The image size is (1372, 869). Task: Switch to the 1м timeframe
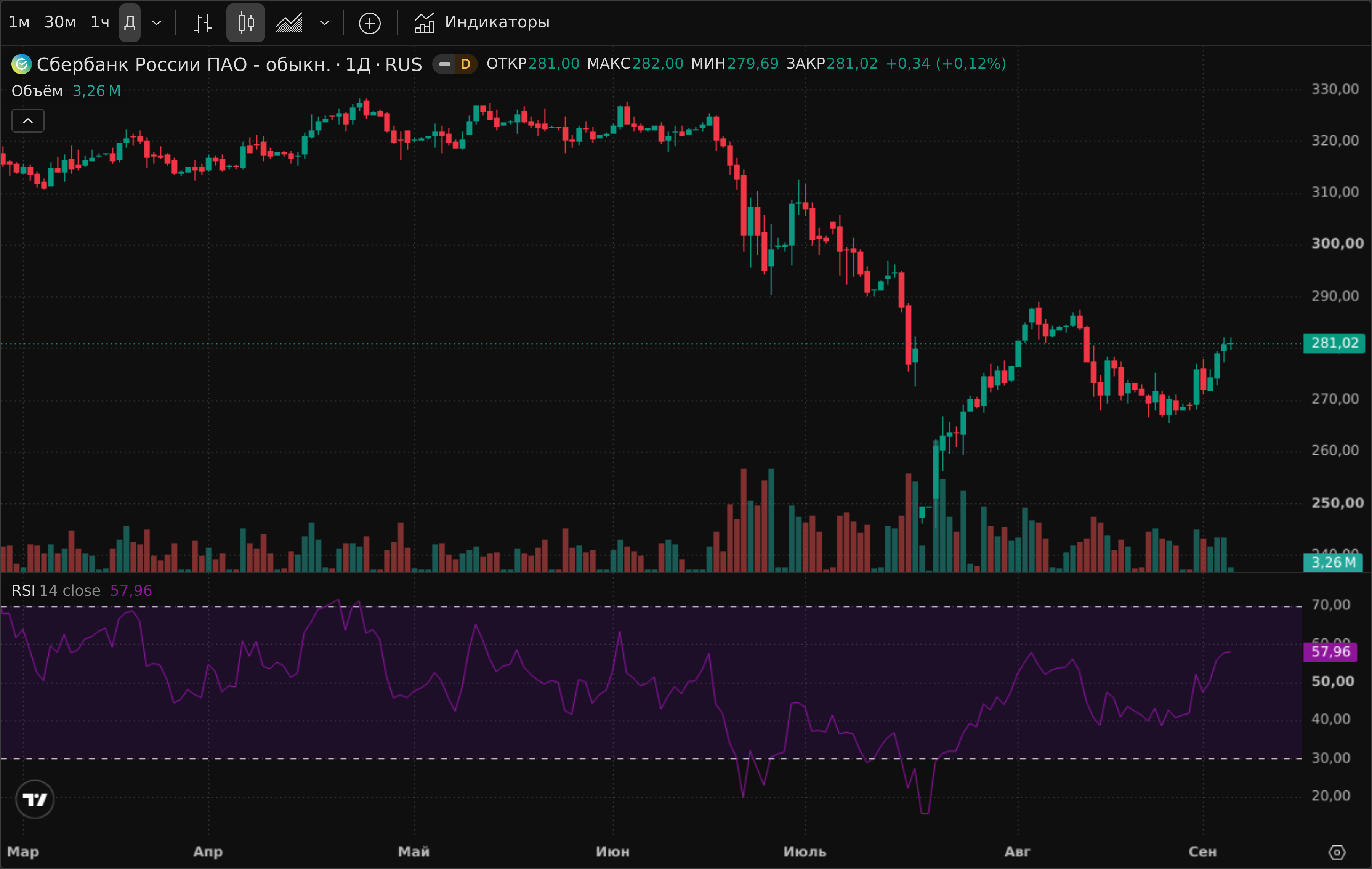point(19,22)
